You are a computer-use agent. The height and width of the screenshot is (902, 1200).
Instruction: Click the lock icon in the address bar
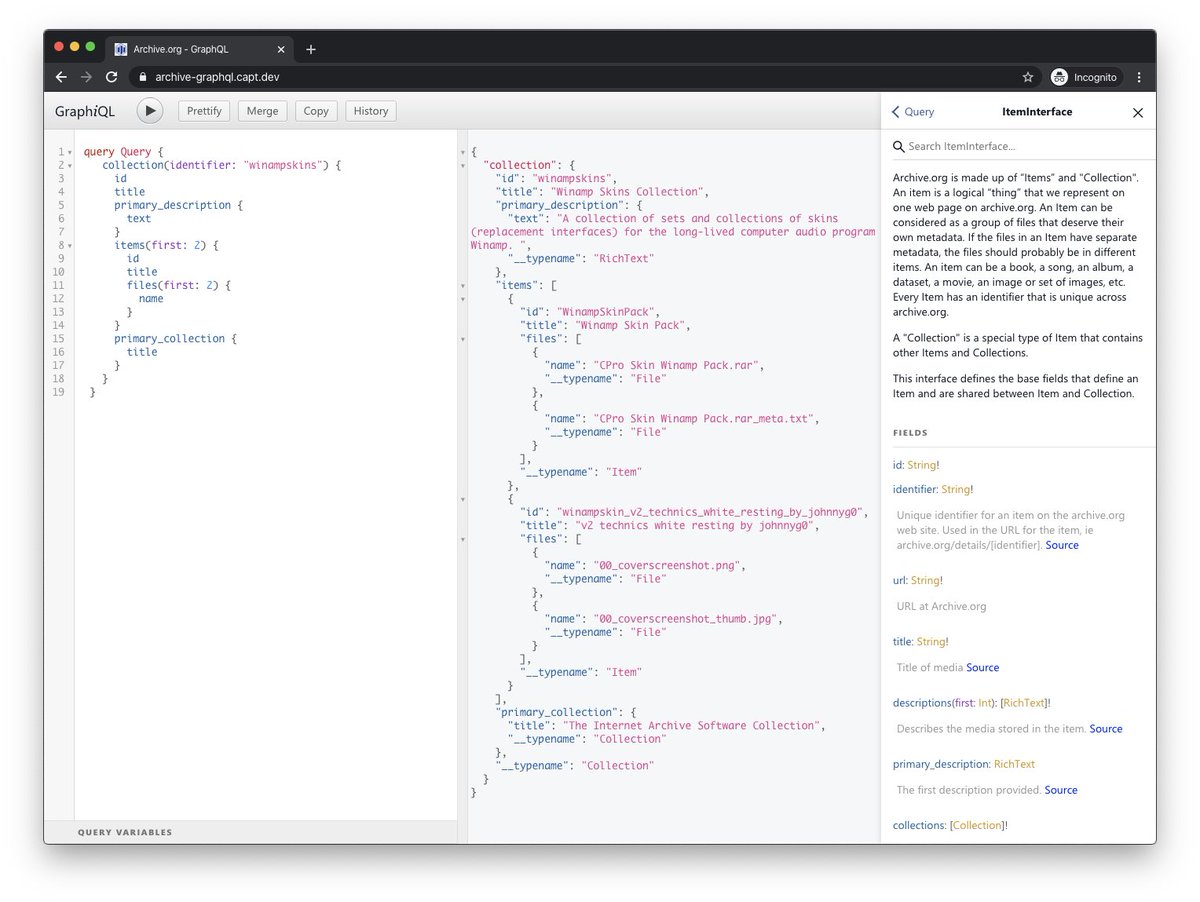click(142, 77)
